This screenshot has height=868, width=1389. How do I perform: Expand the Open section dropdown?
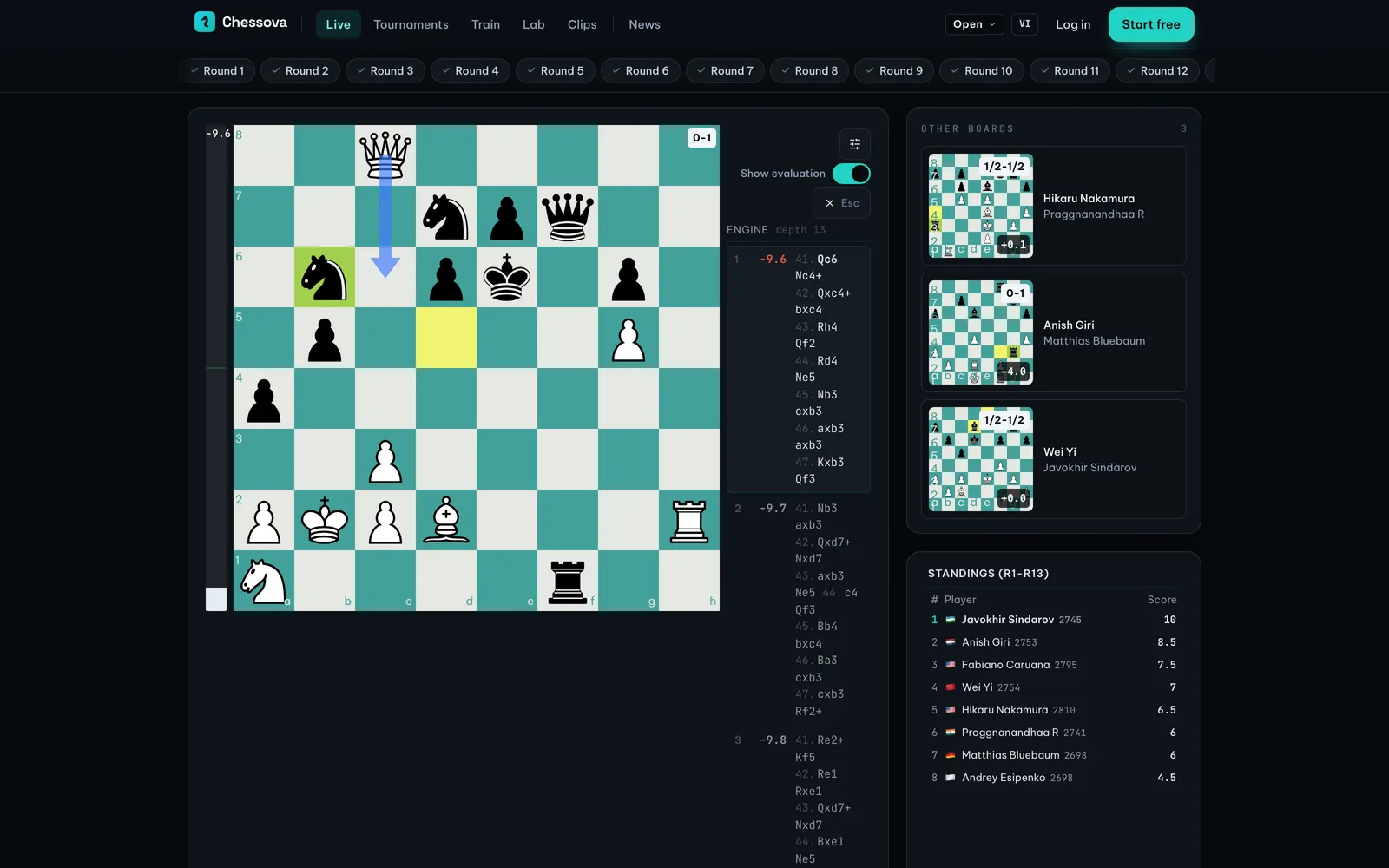974,24
